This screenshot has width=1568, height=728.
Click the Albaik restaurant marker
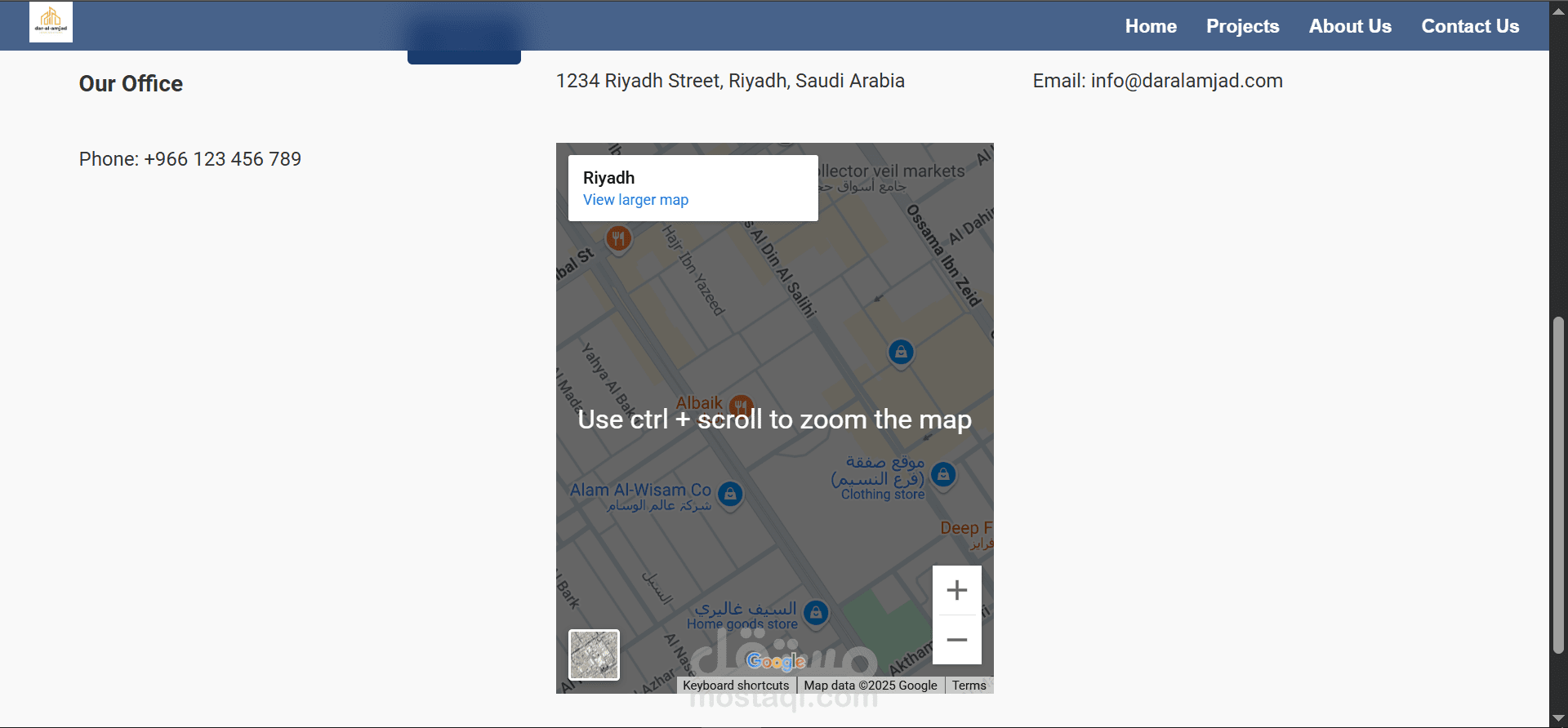tap(741, 405)
